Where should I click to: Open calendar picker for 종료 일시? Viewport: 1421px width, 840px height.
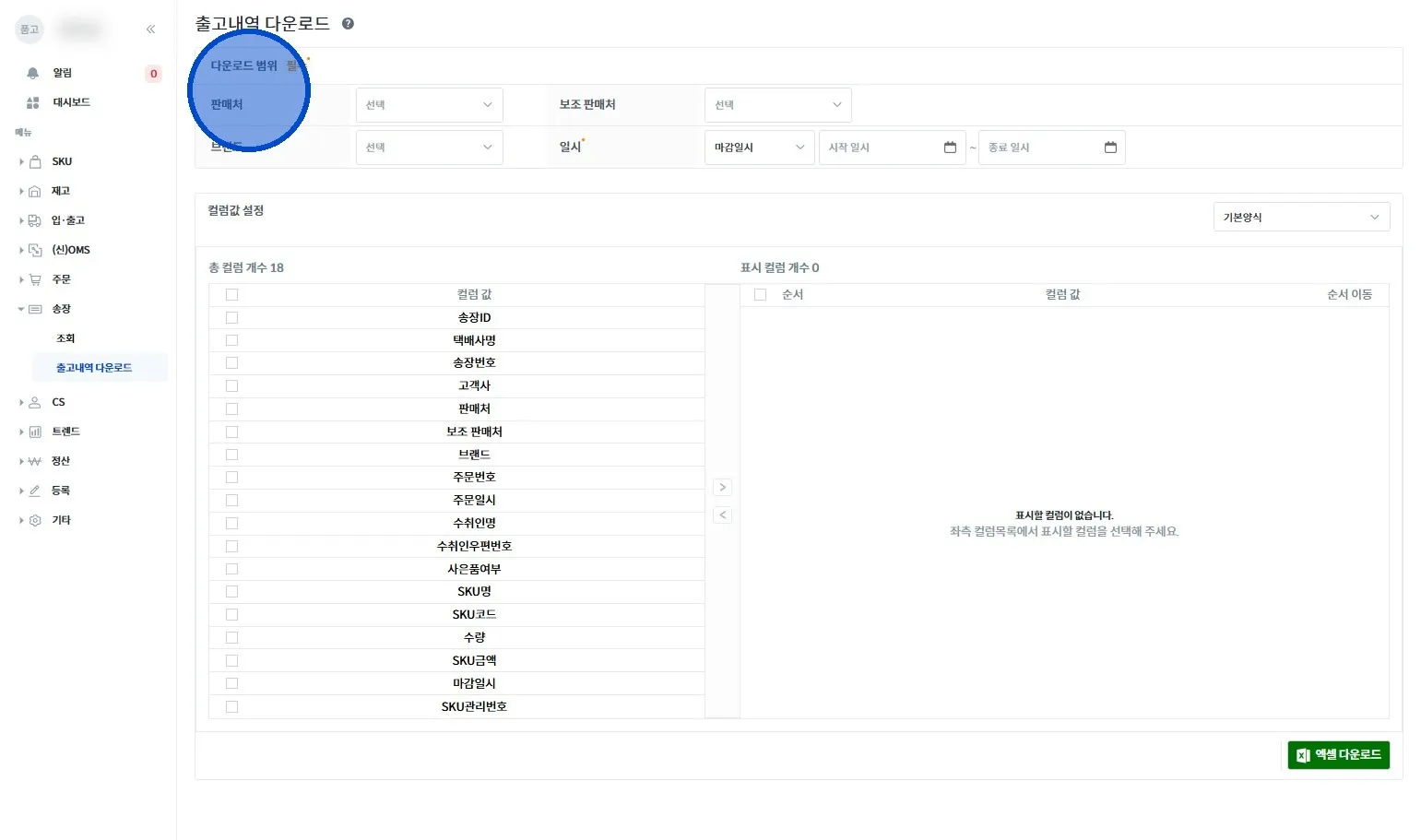1110,148
